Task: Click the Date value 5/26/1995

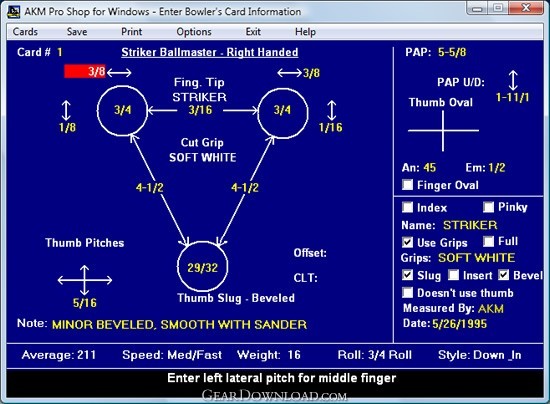Action: 460,324
